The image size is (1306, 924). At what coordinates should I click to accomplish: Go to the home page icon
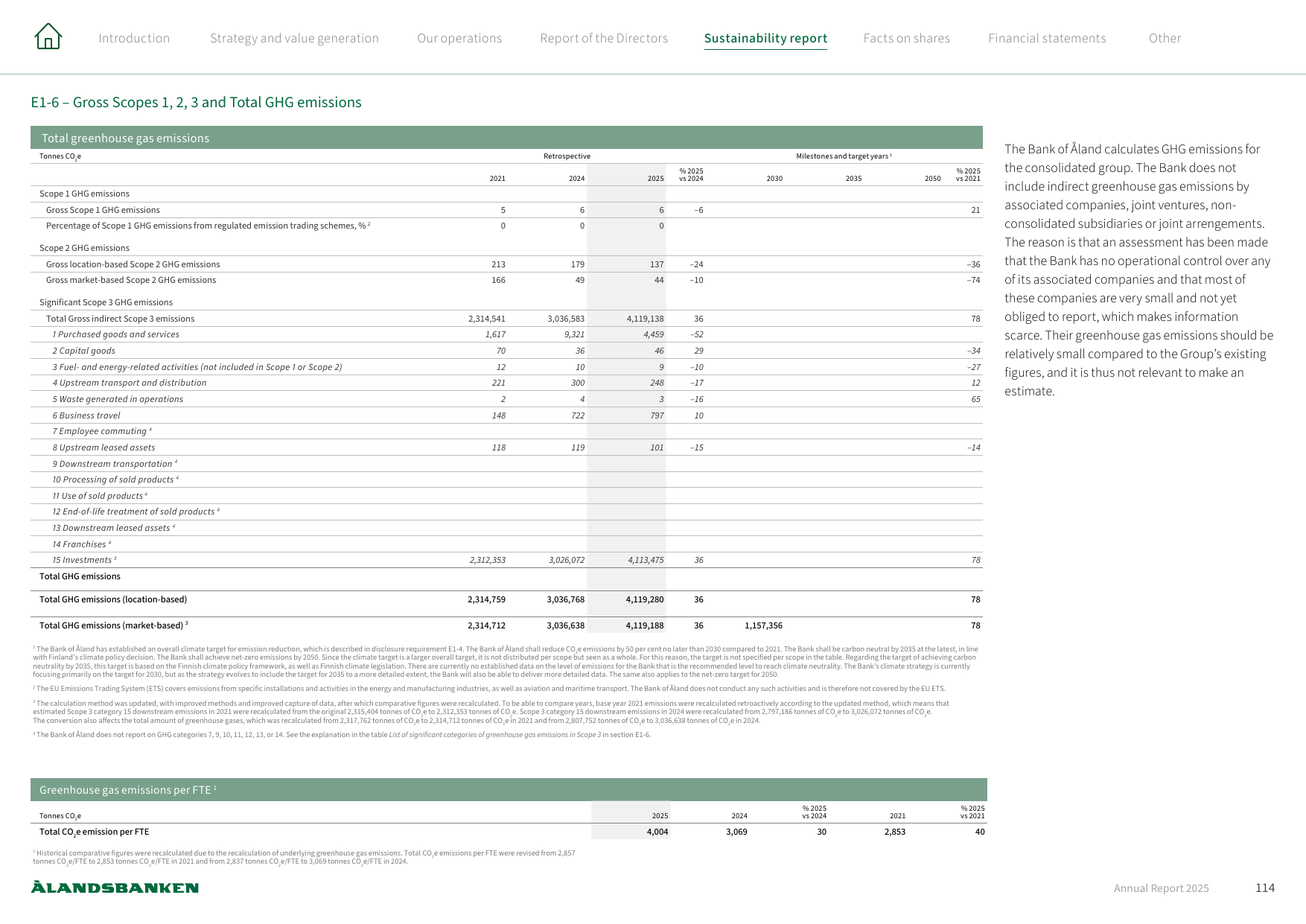click(48, 36)
